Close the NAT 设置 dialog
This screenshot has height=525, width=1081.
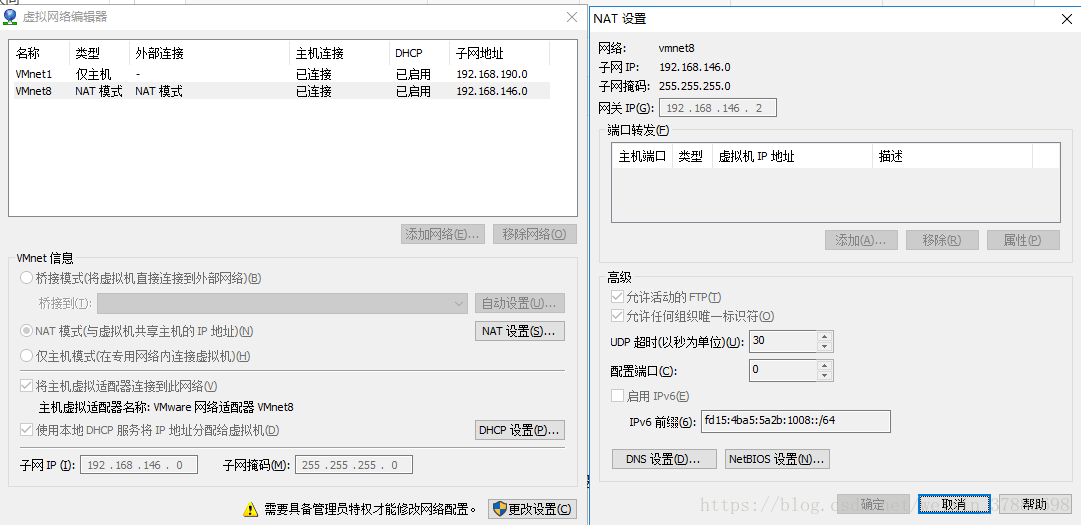point(1067,19)
